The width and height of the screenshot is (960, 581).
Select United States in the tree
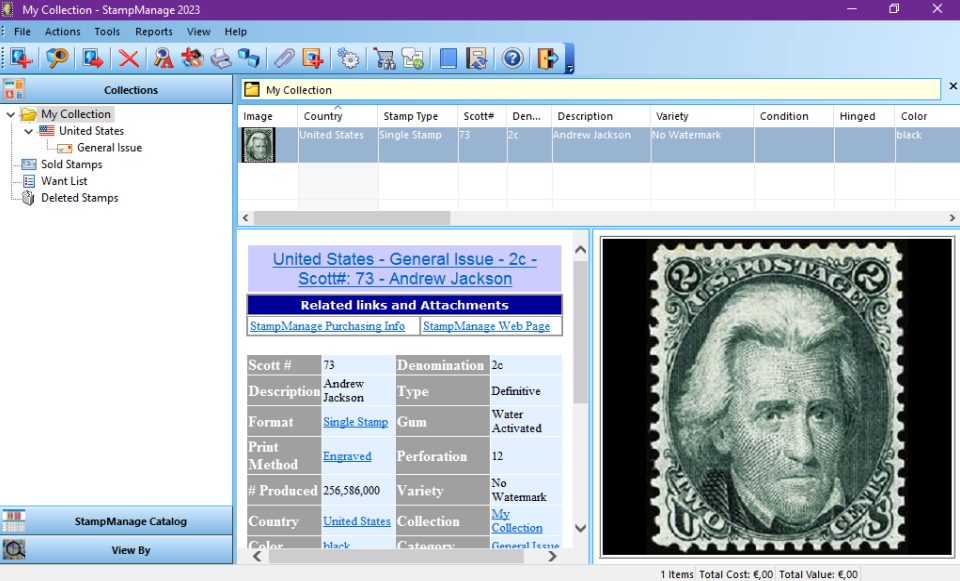coord(91,130)
